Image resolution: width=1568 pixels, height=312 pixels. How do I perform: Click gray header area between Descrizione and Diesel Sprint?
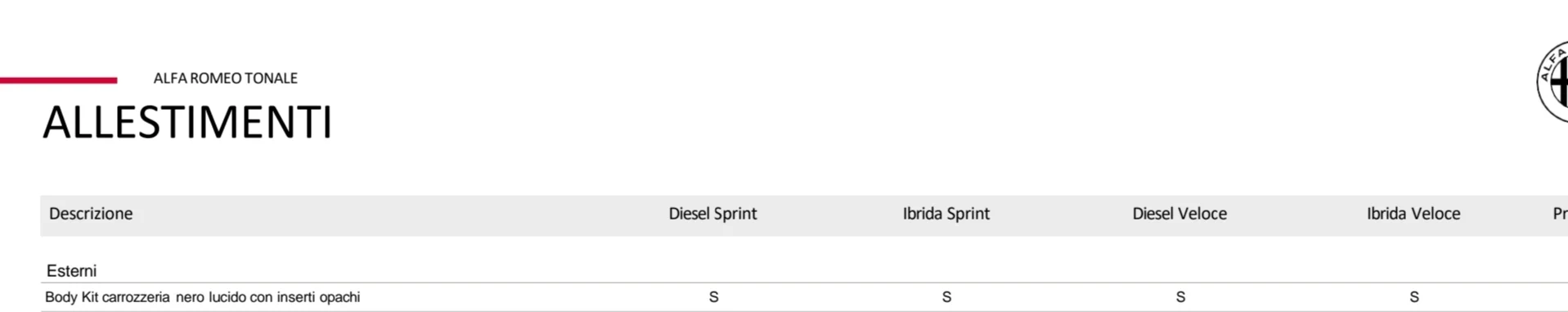click(401, 215)
